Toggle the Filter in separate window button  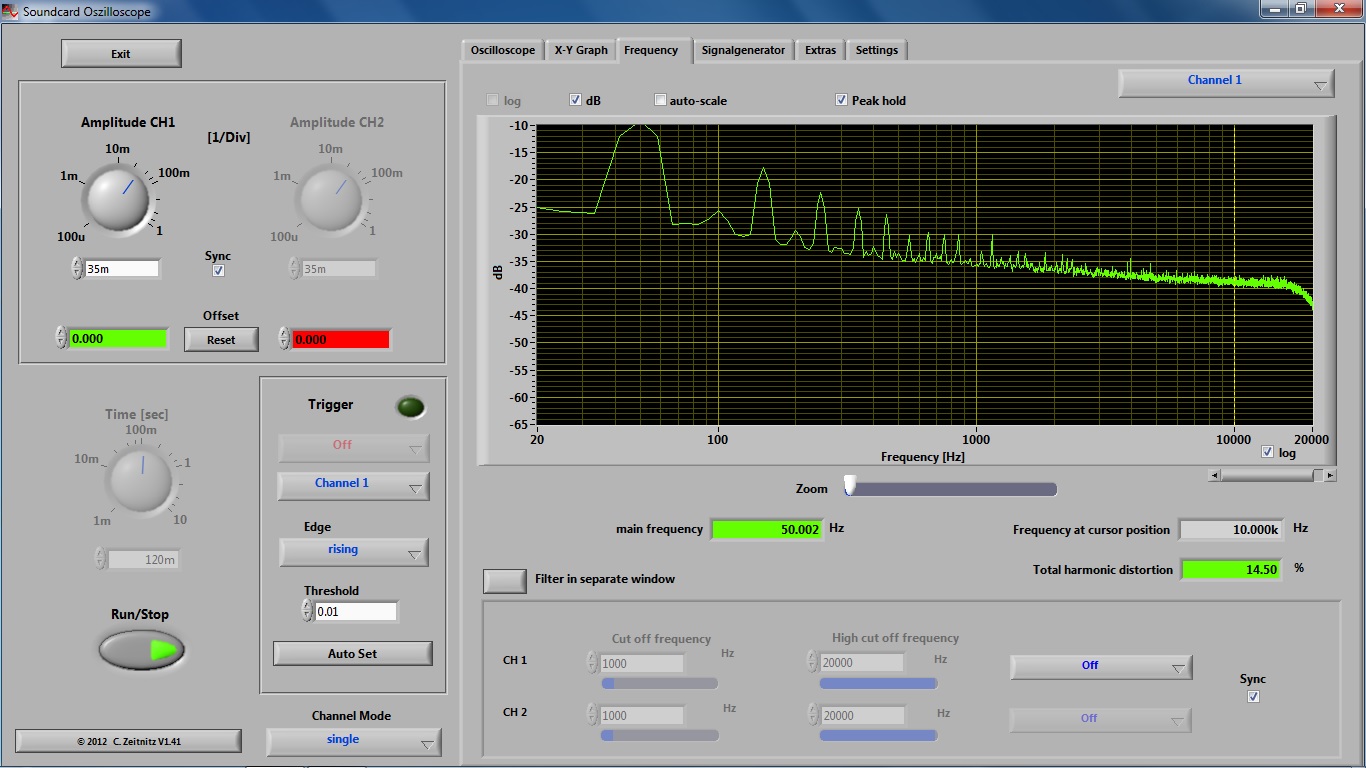(505, 580)
